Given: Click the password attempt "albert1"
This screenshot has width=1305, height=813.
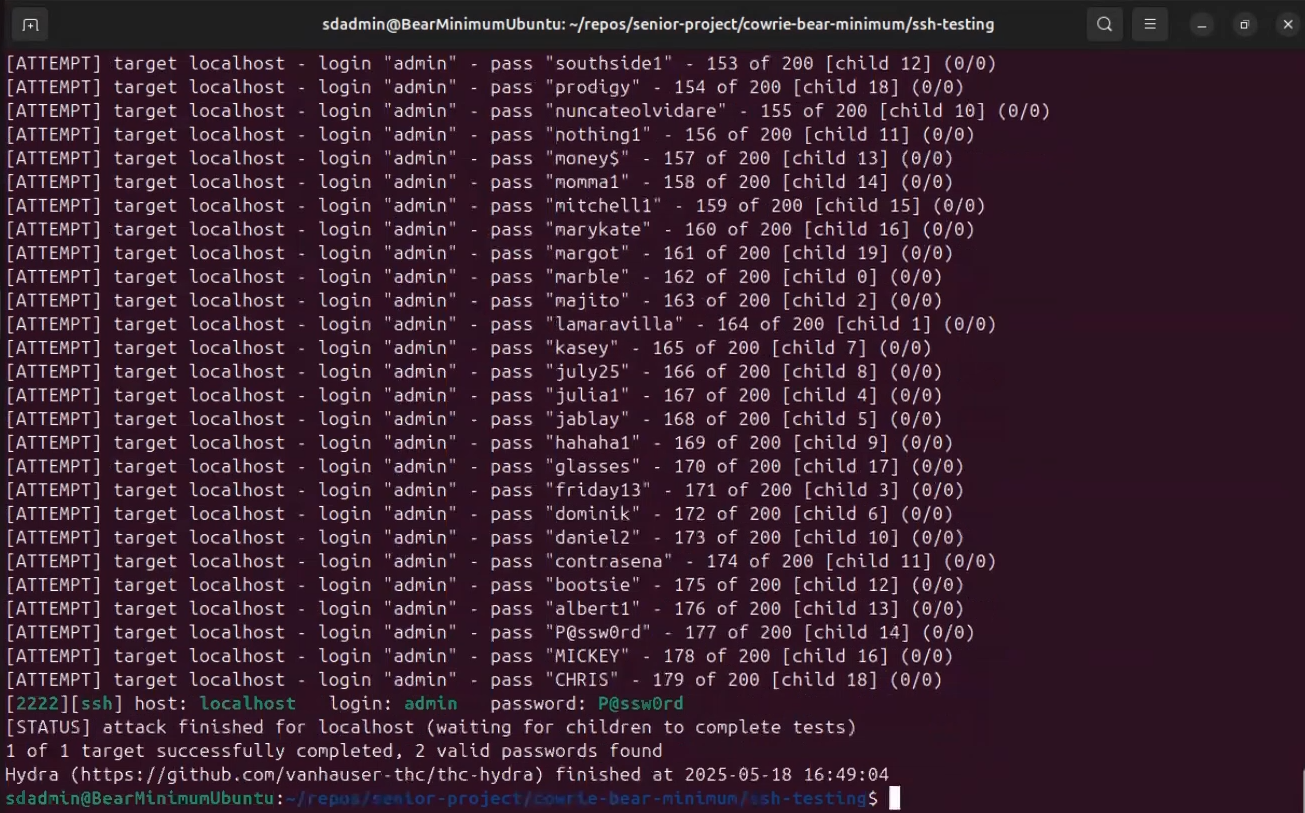Looking at the screenshot, I should click(x=593, y=609).
